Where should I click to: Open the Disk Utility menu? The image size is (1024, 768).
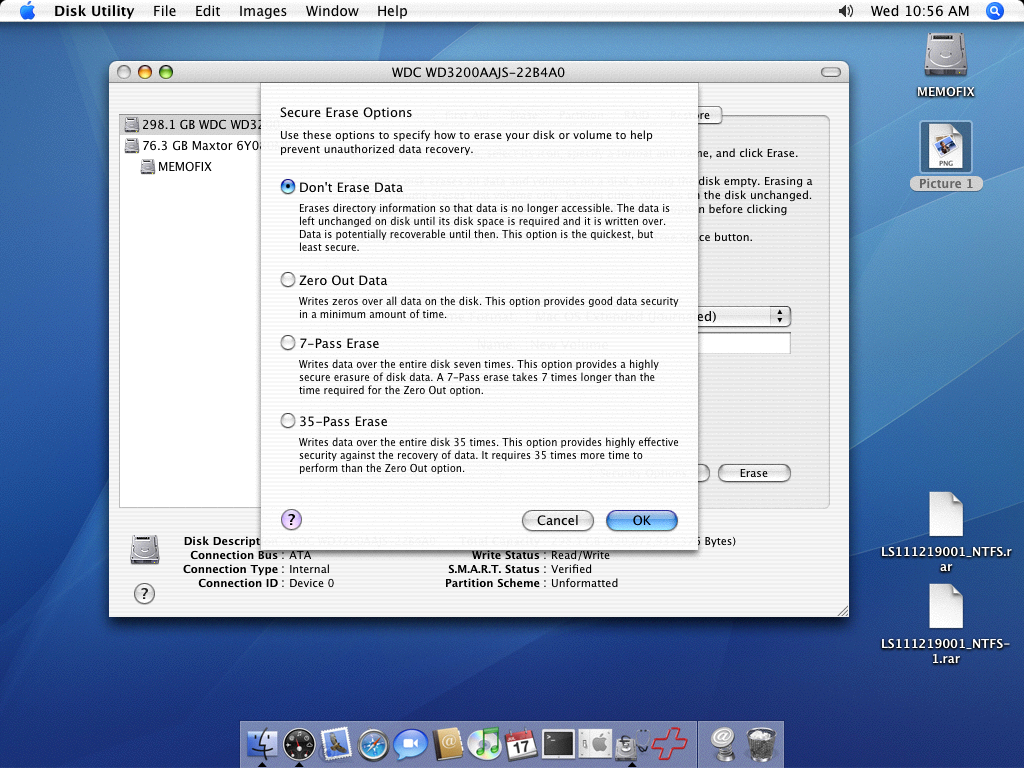coord(94,11)
